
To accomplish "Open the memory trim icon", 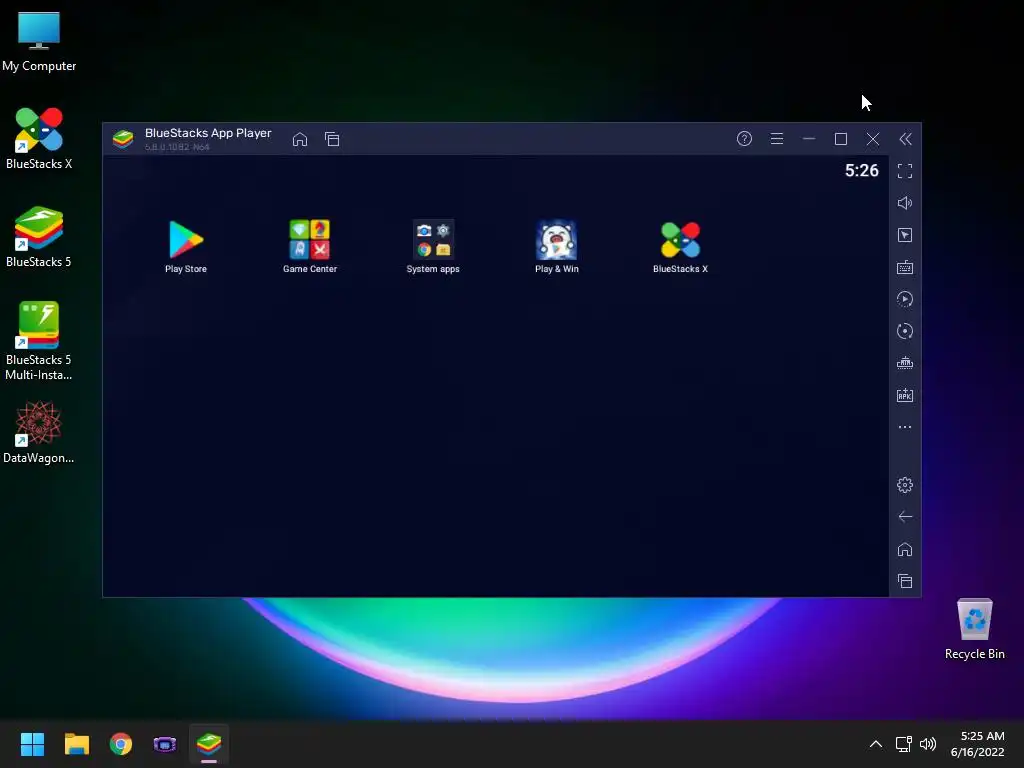I will pyautogui.click(x=904, y=363).
